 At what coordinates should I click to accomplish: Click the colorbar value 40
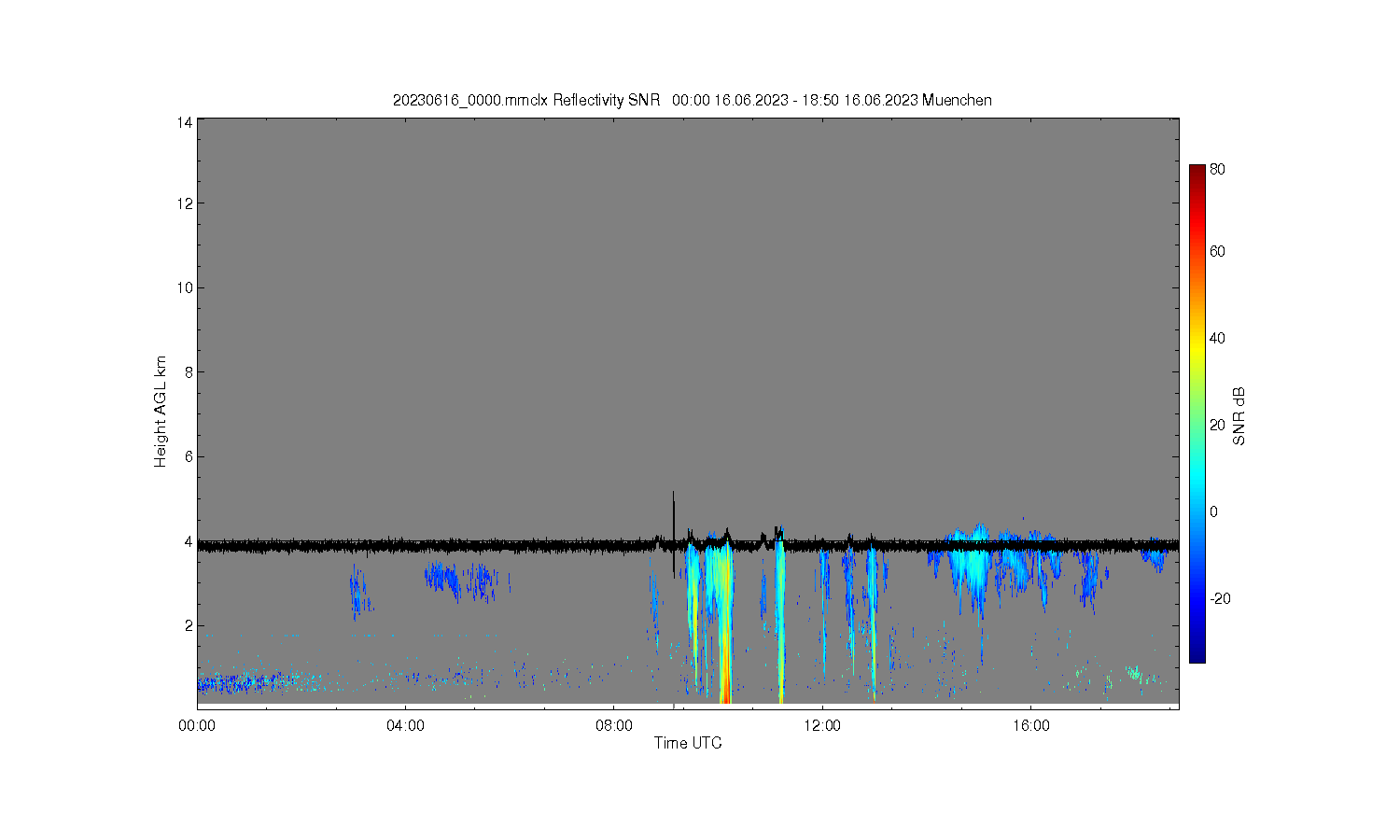[x=1217, y=338]
